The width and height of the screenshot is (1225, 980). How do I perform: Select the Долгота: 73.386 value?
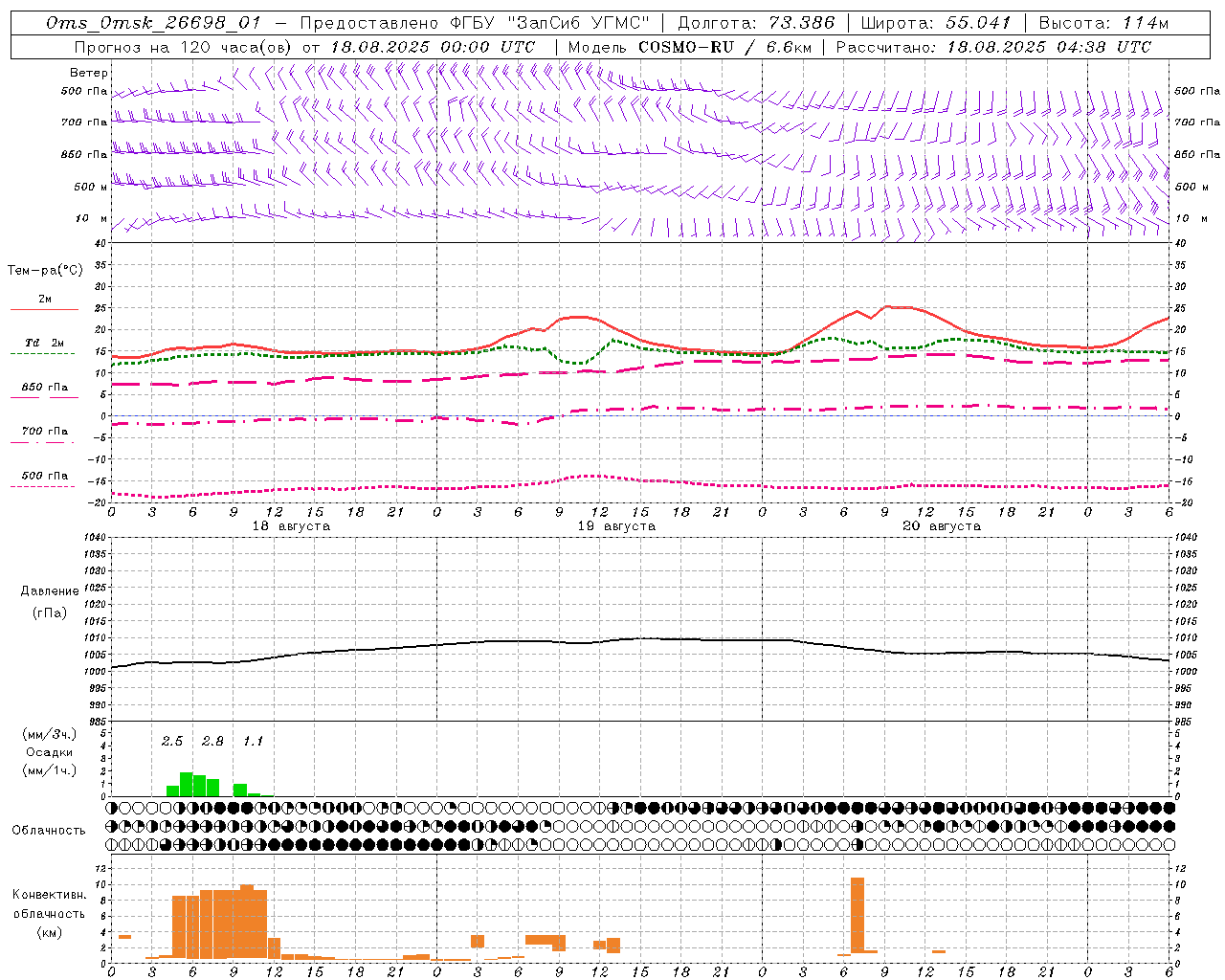tap(756, 23)
